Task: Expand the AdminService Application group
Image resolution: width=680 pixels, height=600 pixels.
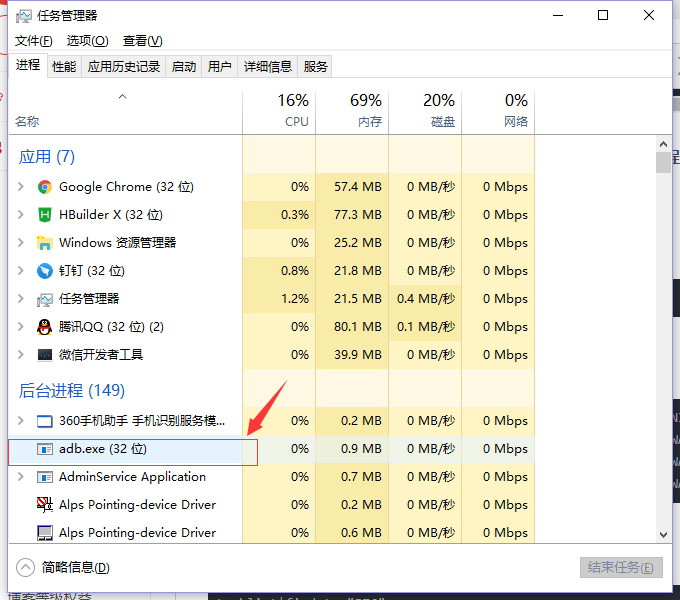Action: (x=20, y=477)
